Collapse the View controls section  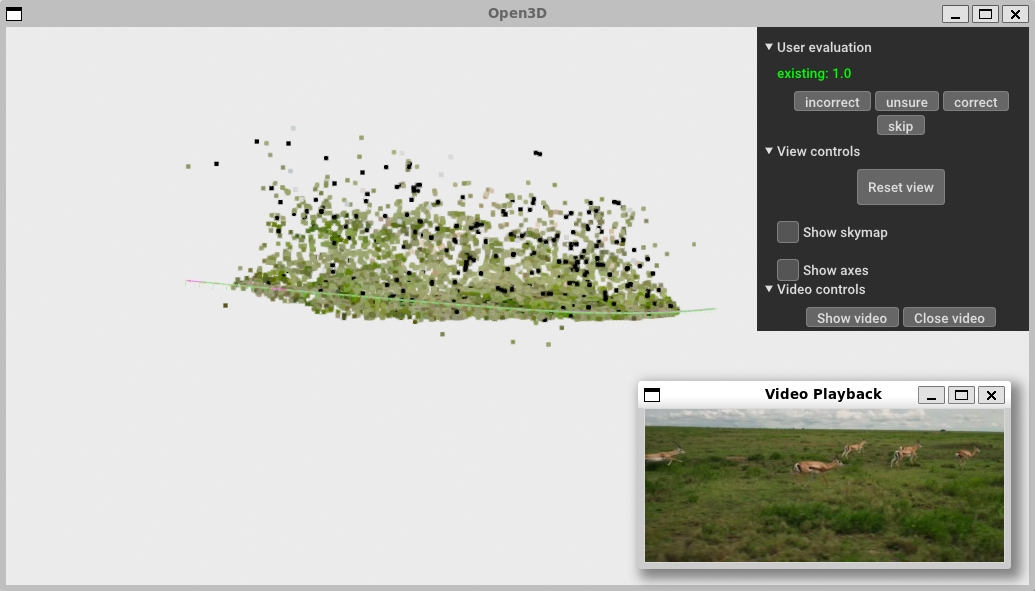tap(769, 151)
